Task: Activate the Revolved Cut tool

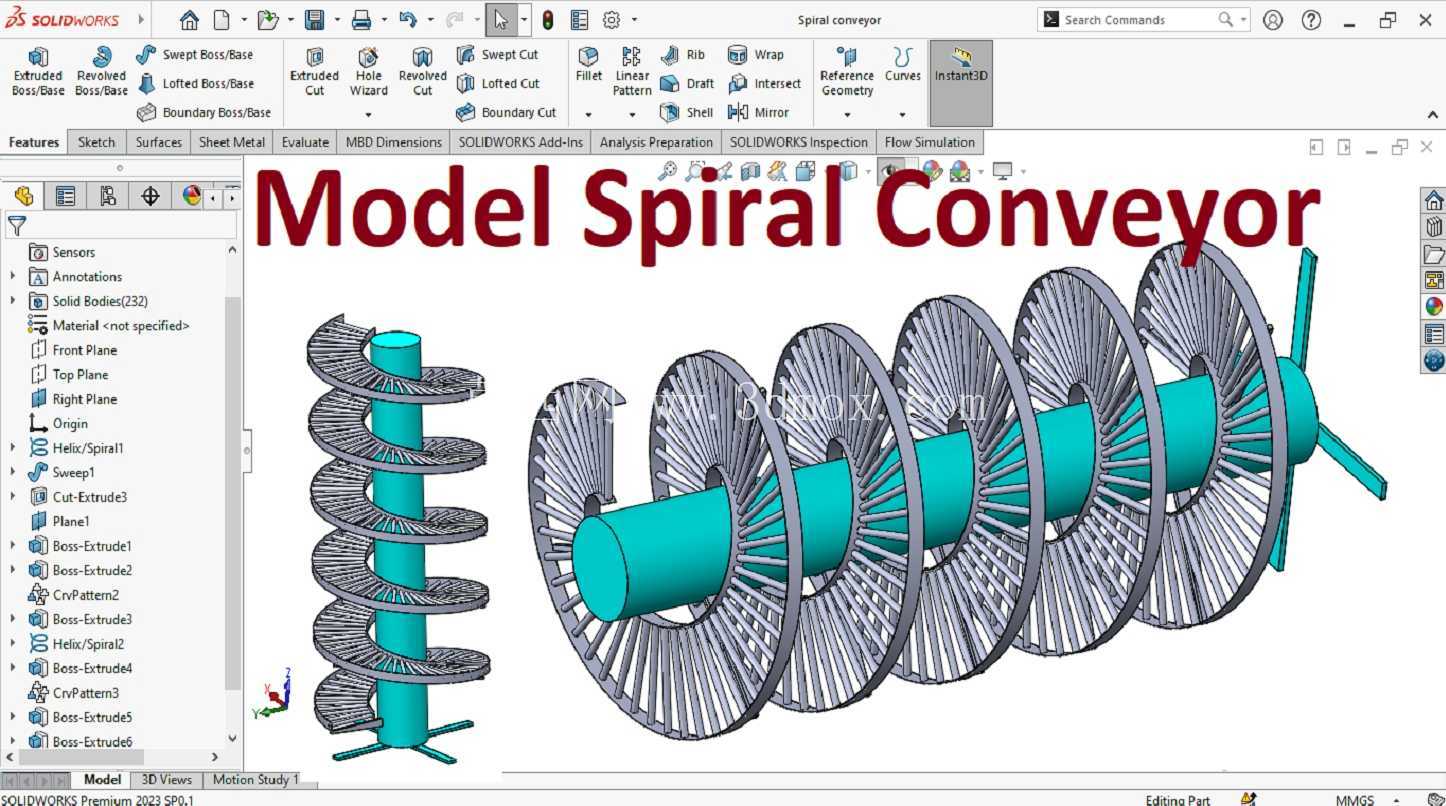Action: 422,72
